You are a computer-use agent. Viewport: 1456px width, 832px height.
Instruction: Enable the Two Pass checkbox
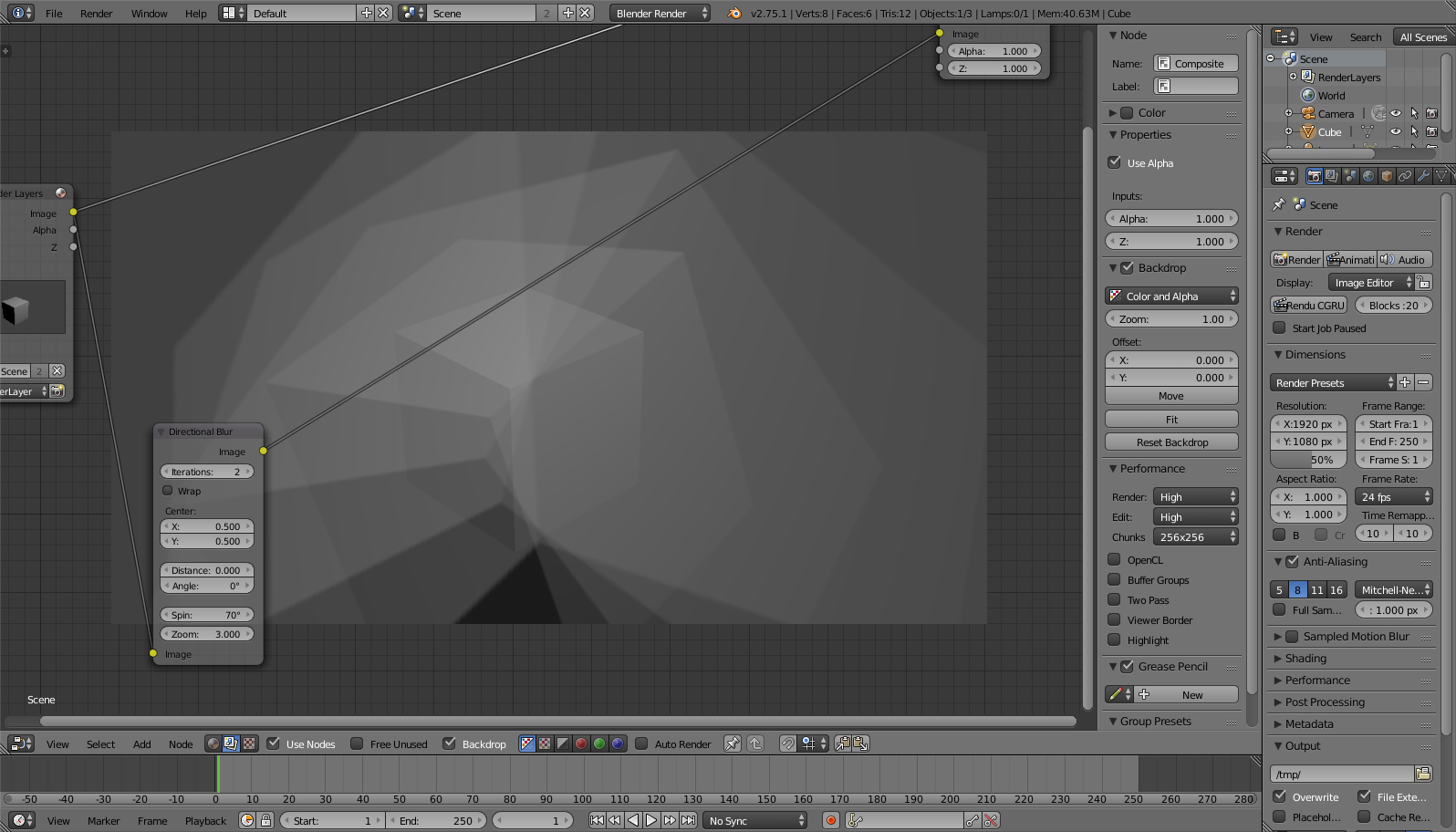[x=1114, y=599]
